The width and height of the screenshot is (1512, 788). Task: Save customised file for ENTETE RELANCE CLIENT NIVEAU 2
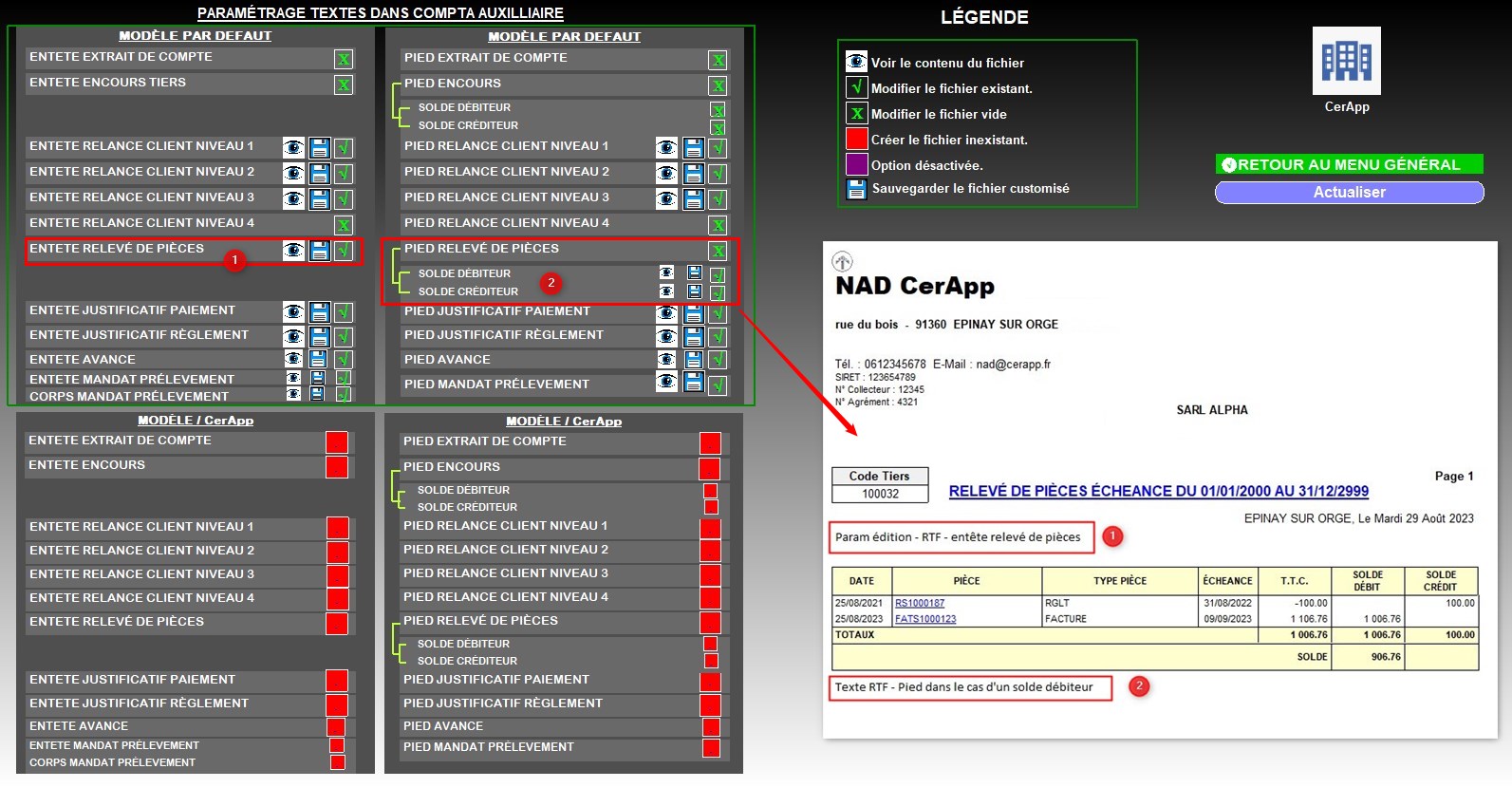coord(320,174)
